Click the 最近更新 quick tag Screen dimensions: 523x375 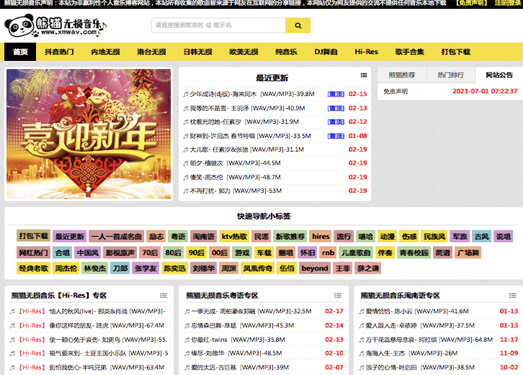coord(69,237)
